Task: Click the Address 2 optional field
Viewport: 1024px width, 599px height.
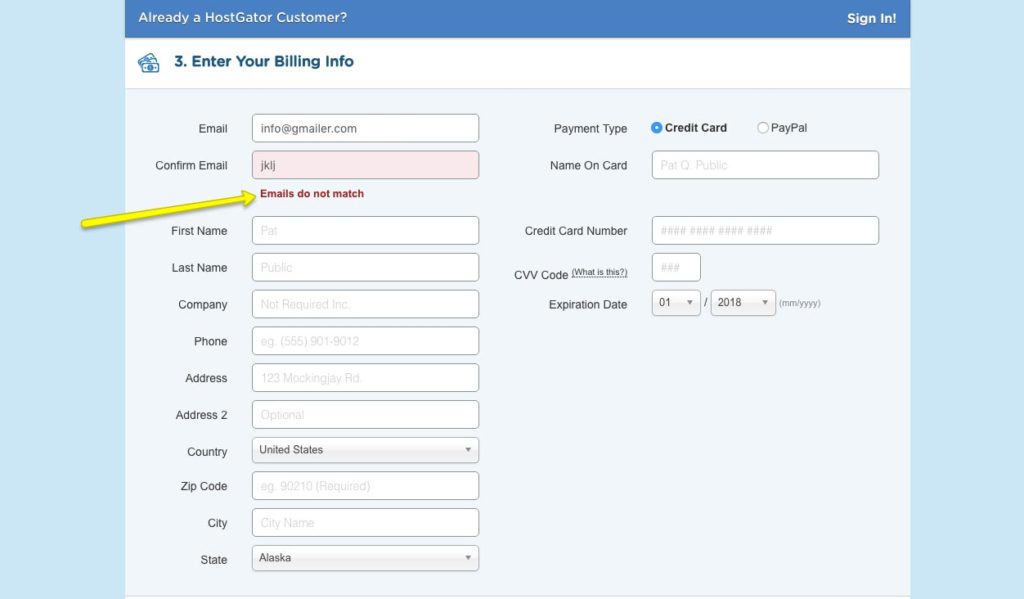Action: pyautogui.click(x=365, y=415)
